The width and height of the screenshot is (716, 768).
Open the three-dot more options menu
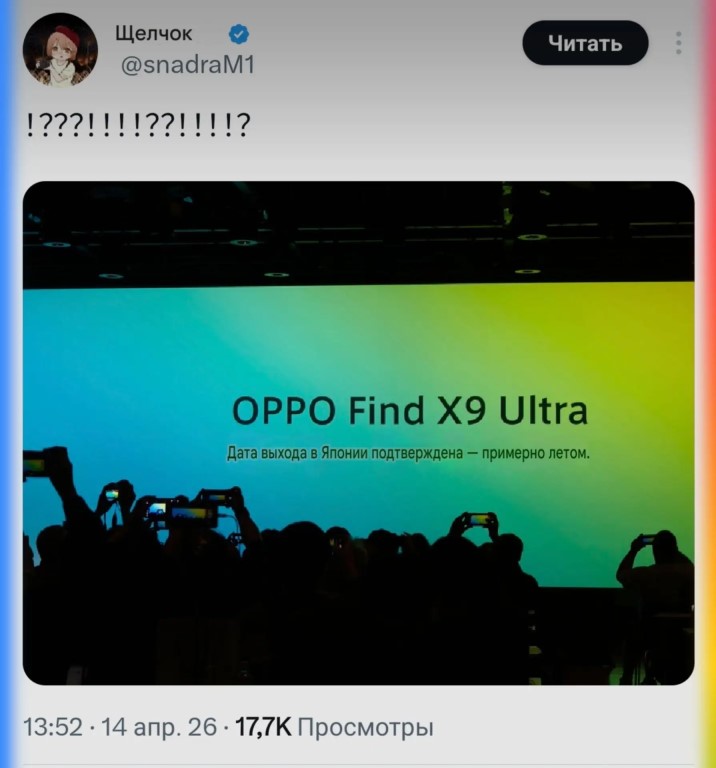click(x=678, y=43)
